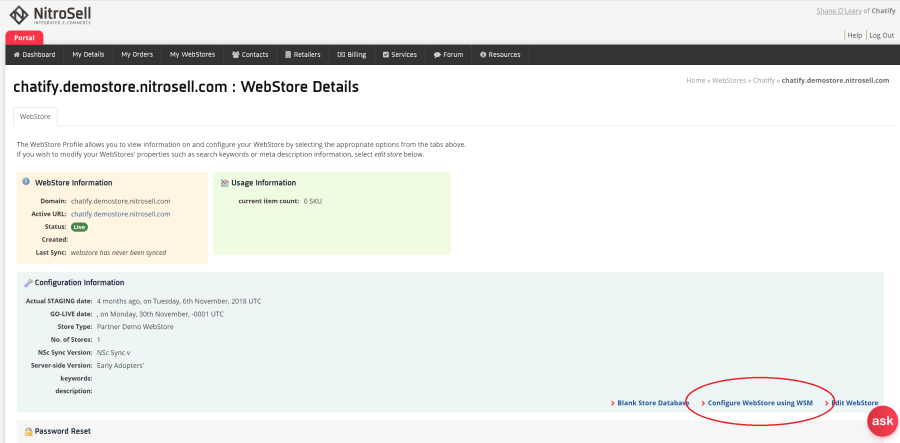Click the Blank Store Database link

pyautogui.click(x=653, y=403)
